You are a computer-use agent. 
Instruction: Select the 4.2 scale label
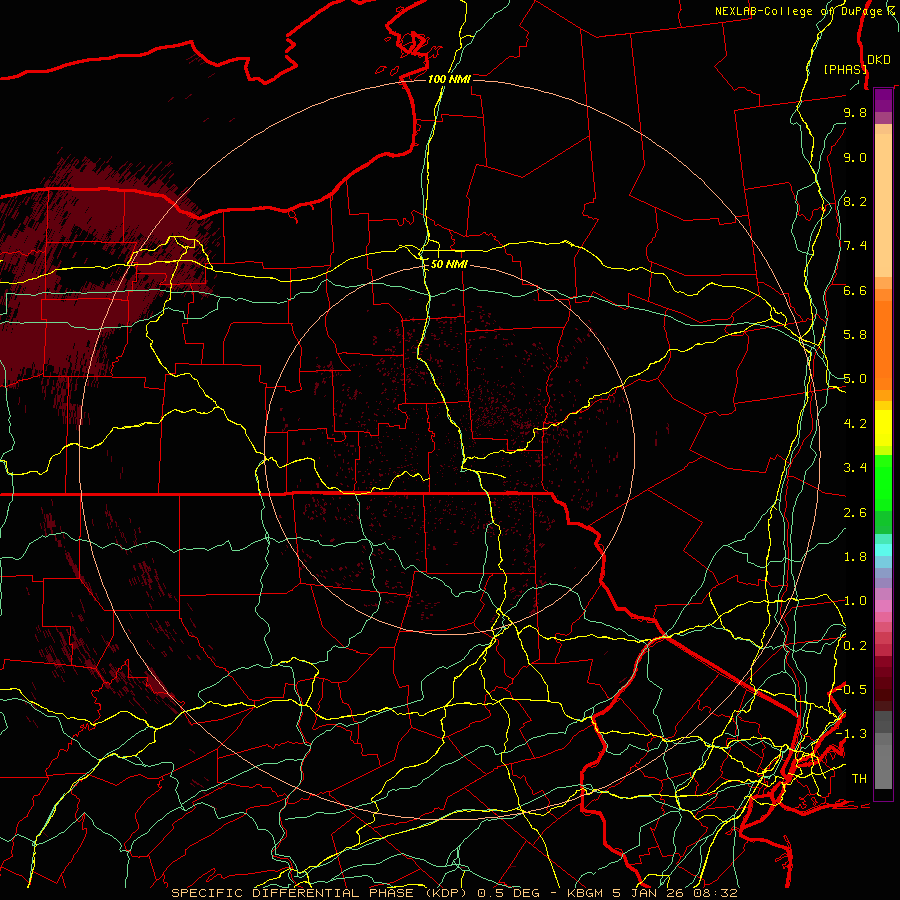pos(855,424)
